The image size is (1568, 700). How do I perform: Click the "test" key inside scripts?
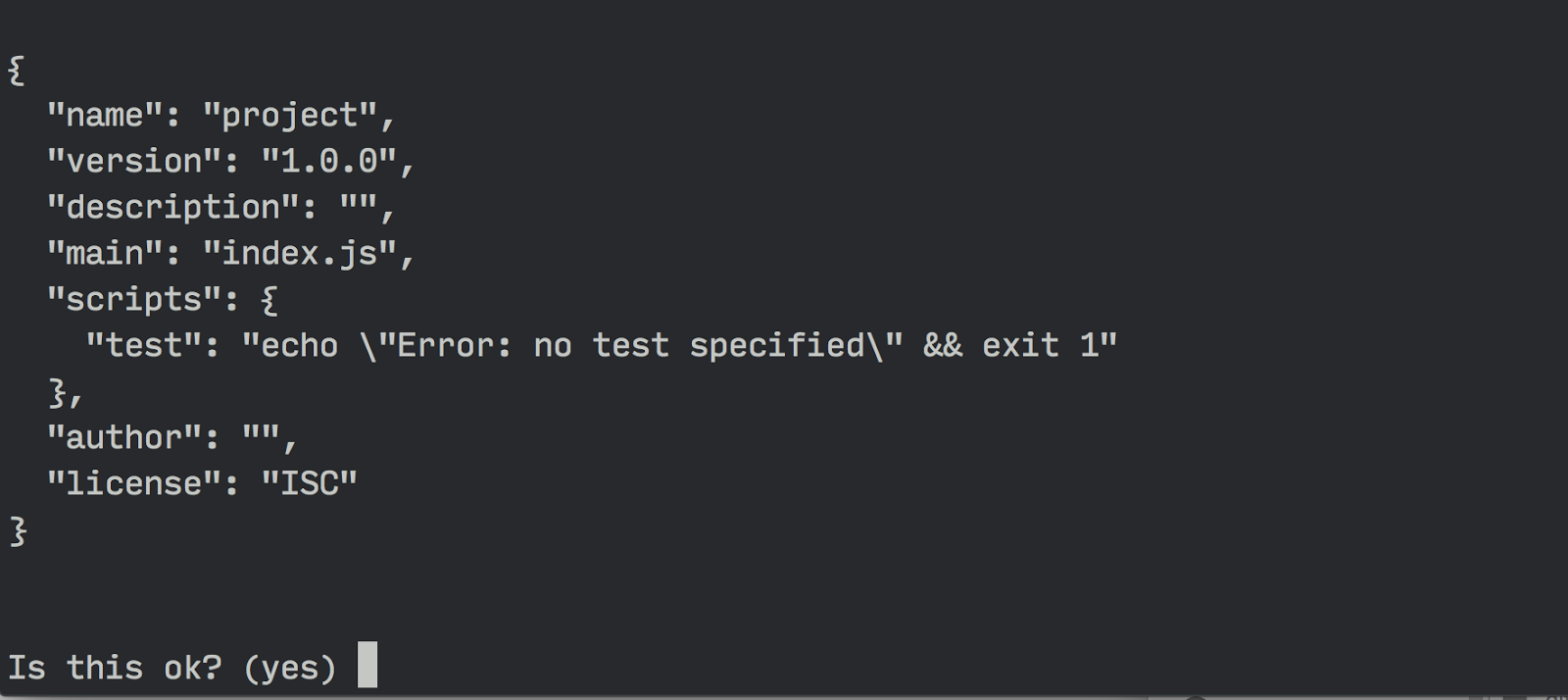[x=143, y=346]
